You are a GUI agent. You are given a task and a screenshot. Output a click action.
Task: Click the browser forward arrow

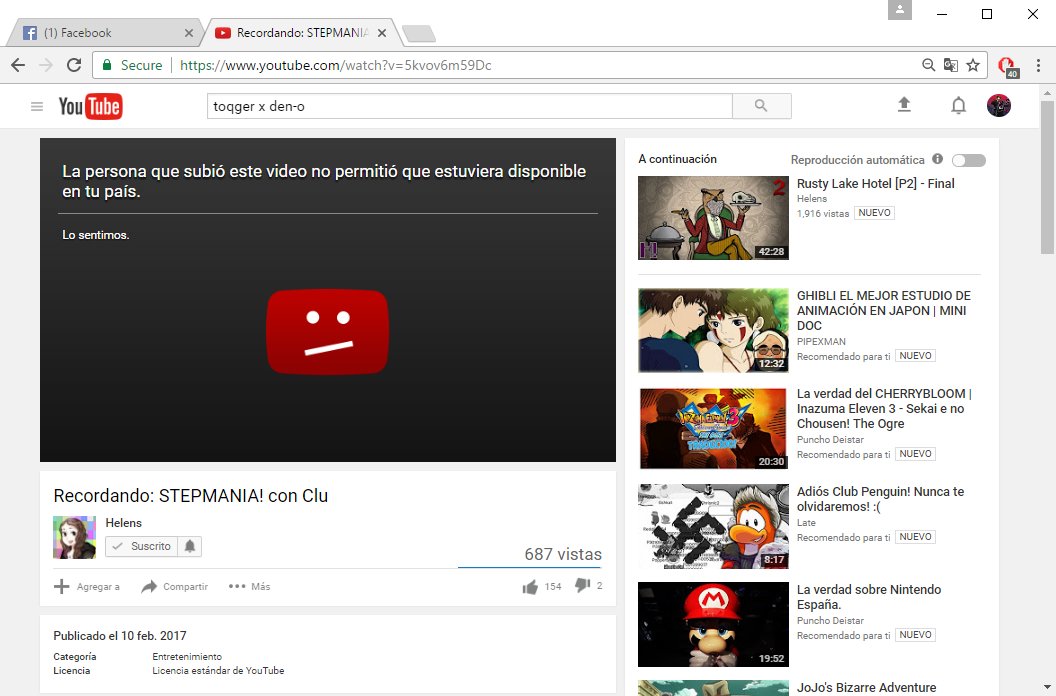46,65
